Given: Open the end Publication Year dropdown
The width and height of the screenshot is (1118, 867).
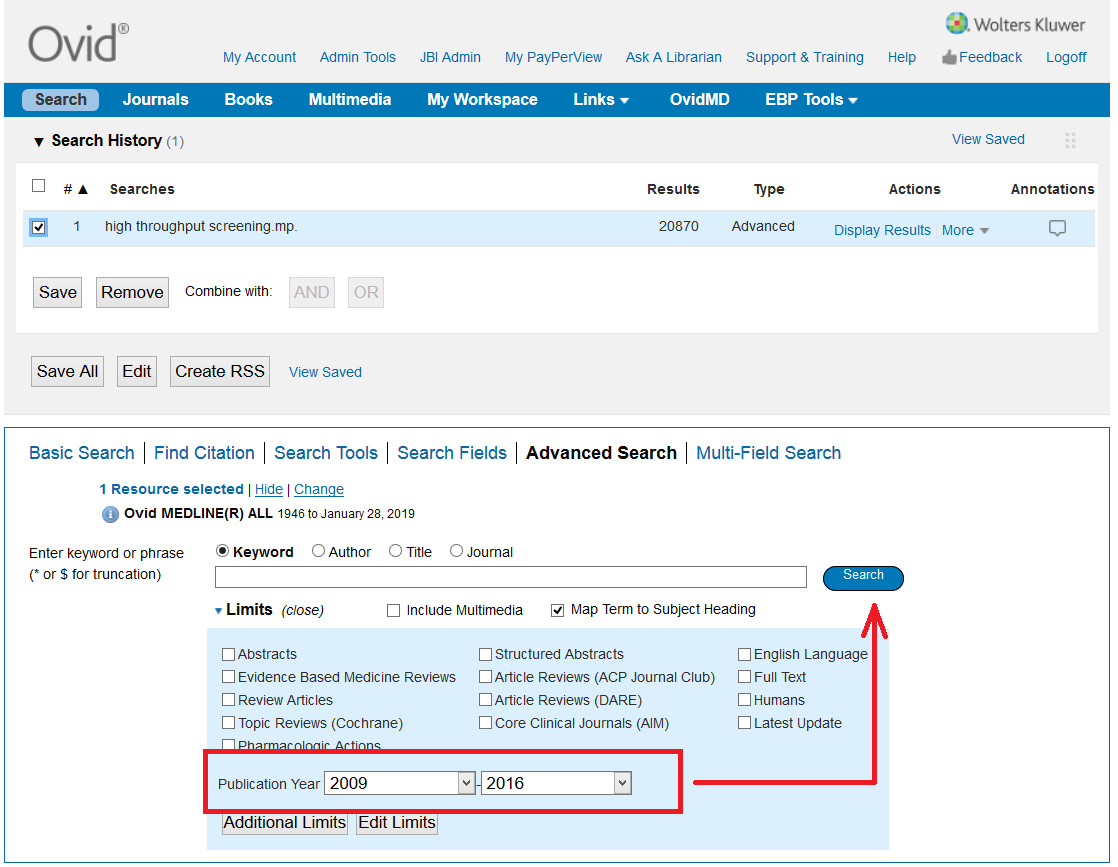Looking at the screenshot, I should [x=622, y=783].
